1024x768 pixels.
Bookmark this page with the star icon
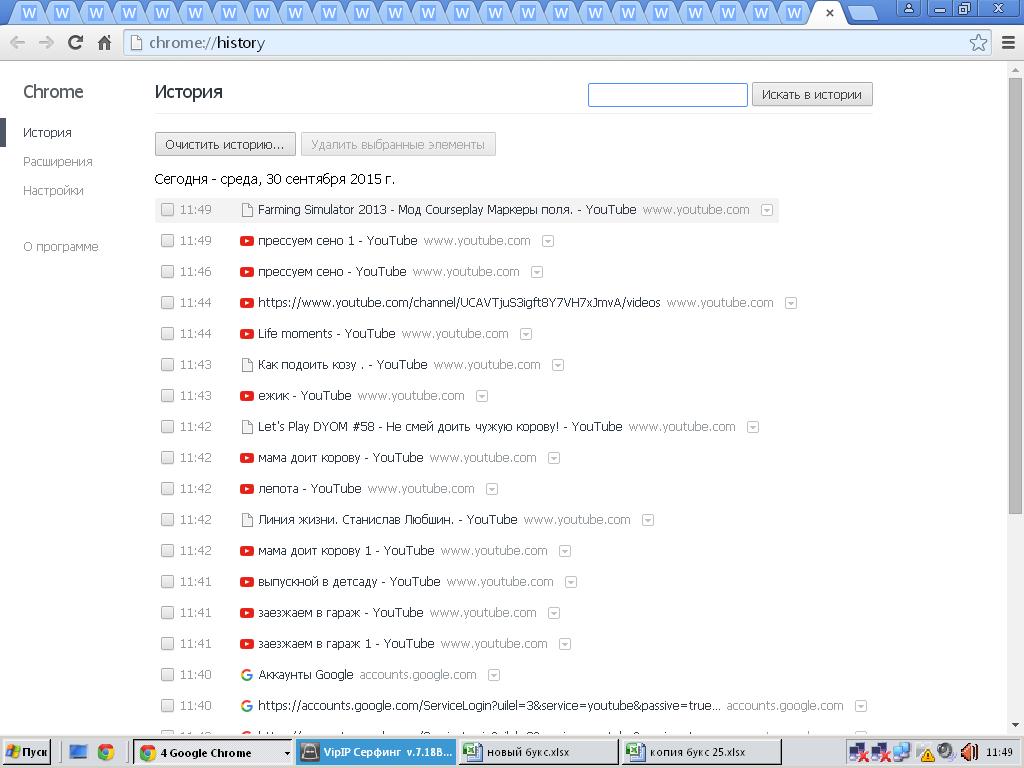(x=978, y=42)
